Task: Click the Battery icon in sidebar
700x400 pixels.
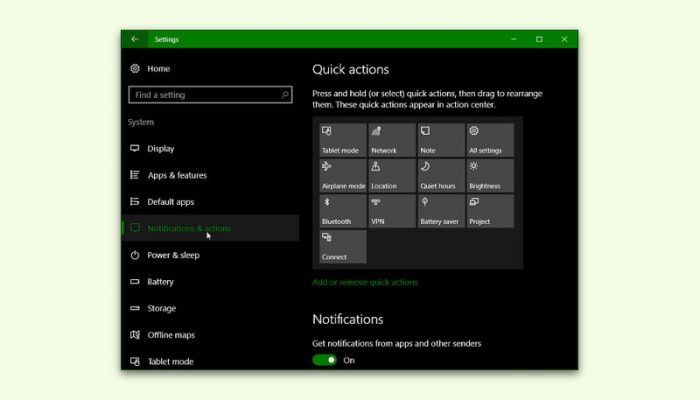Action: [134, 282]
